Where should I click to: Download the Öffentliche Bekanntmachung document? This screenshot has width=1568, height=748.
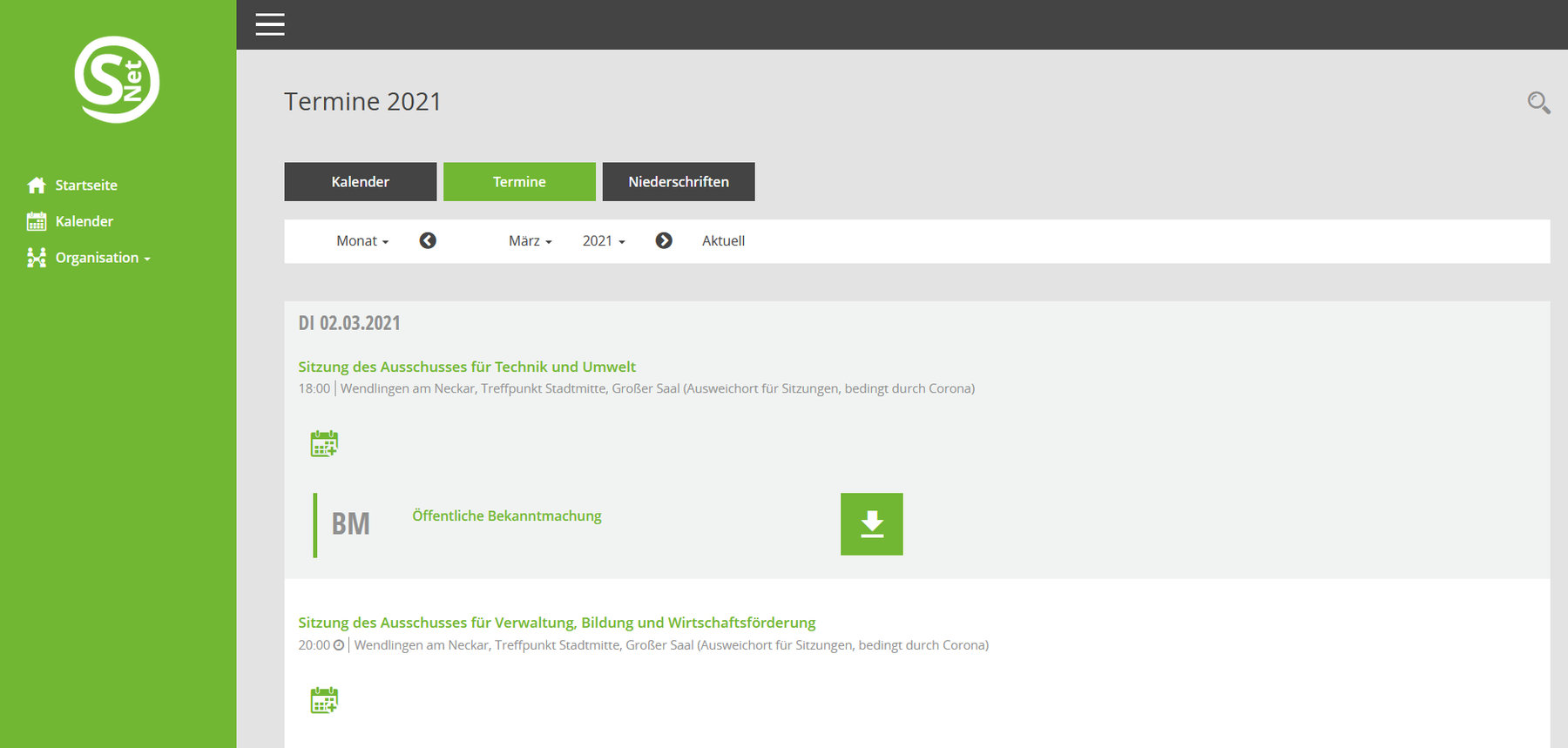tap(872, 524)
